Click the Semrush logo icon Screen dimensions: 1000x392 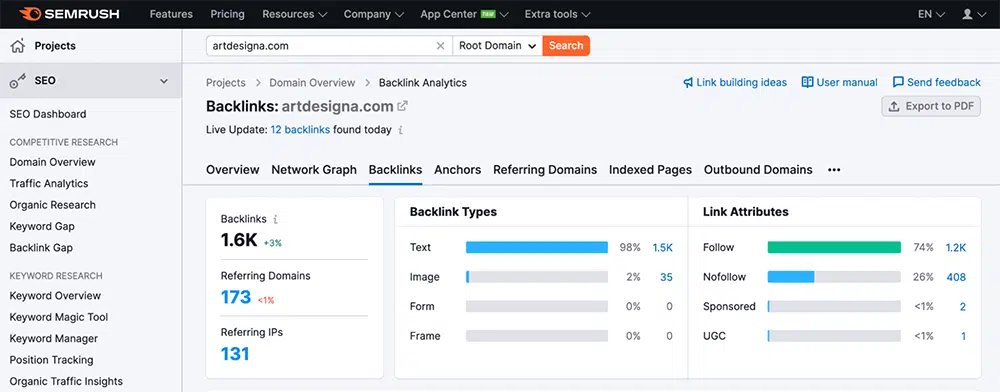(x=31, y=13)
